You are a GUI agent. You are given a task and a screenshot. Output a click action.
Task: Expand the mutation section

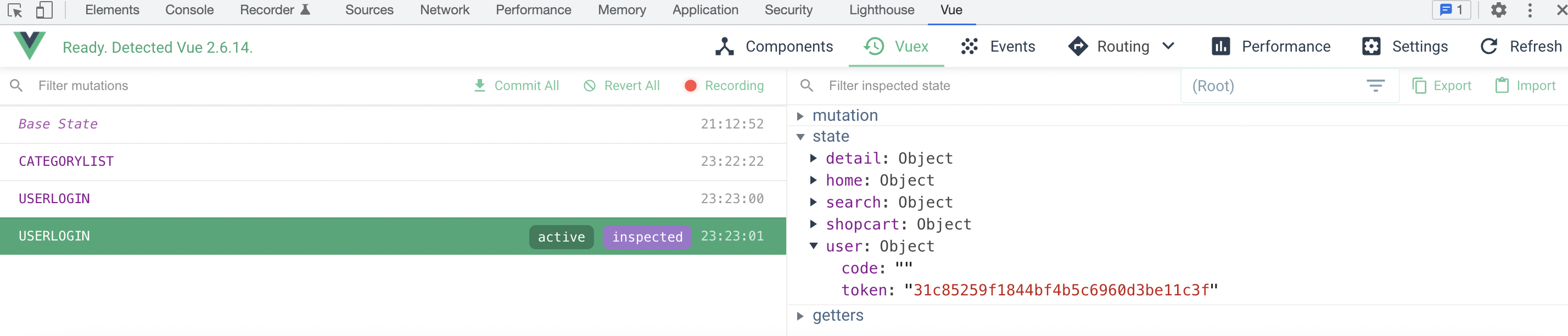coord(800,116)
